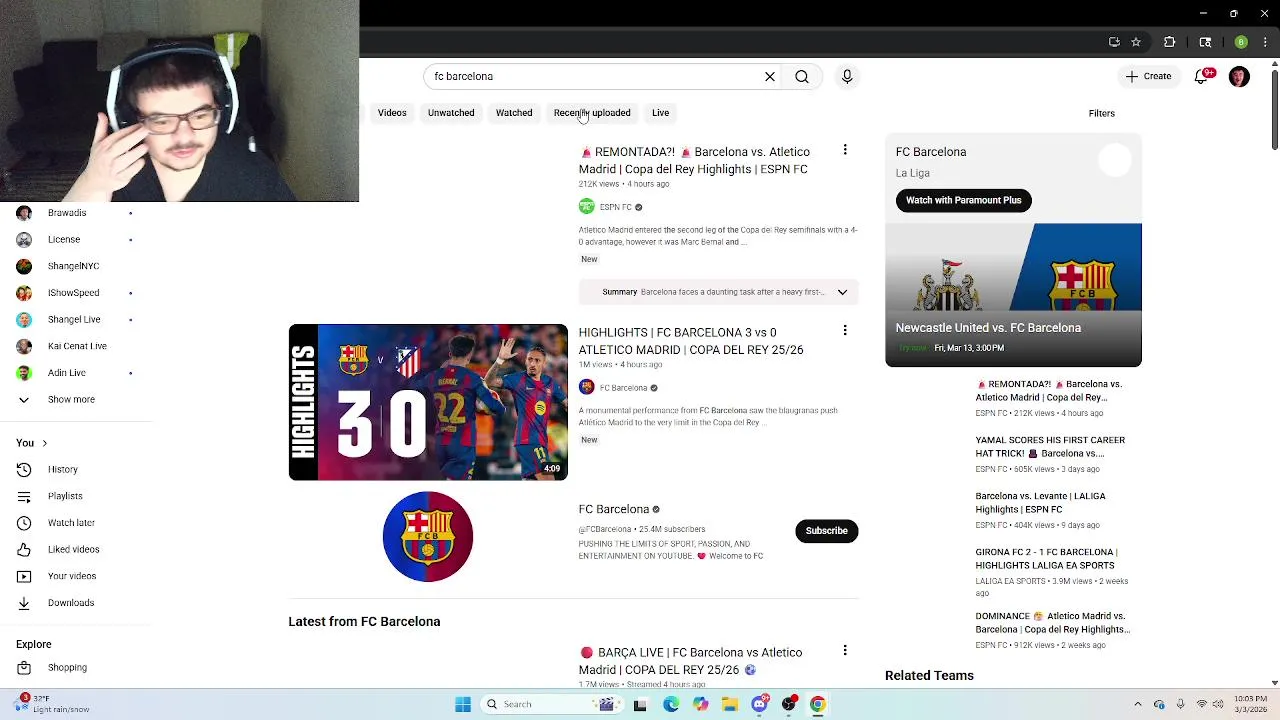Open the Filters menu

[1101, 113]
